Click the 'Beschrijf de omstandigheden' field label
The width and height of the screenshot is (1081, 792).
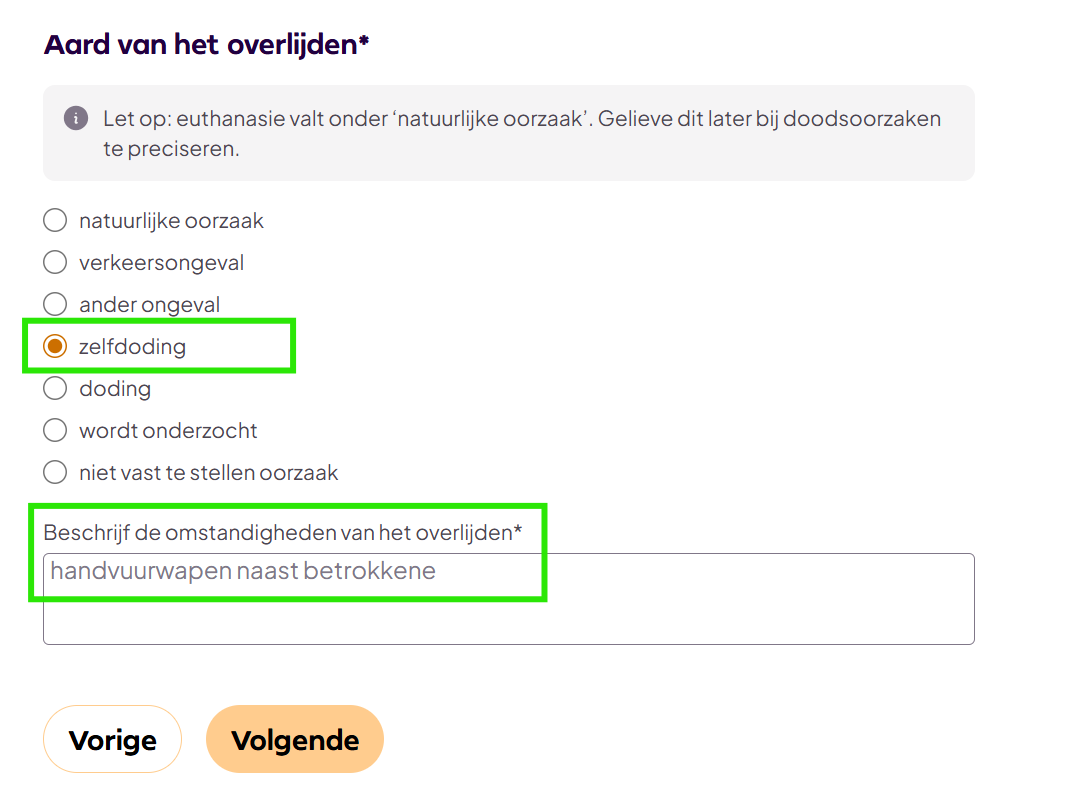click(283, 532)
